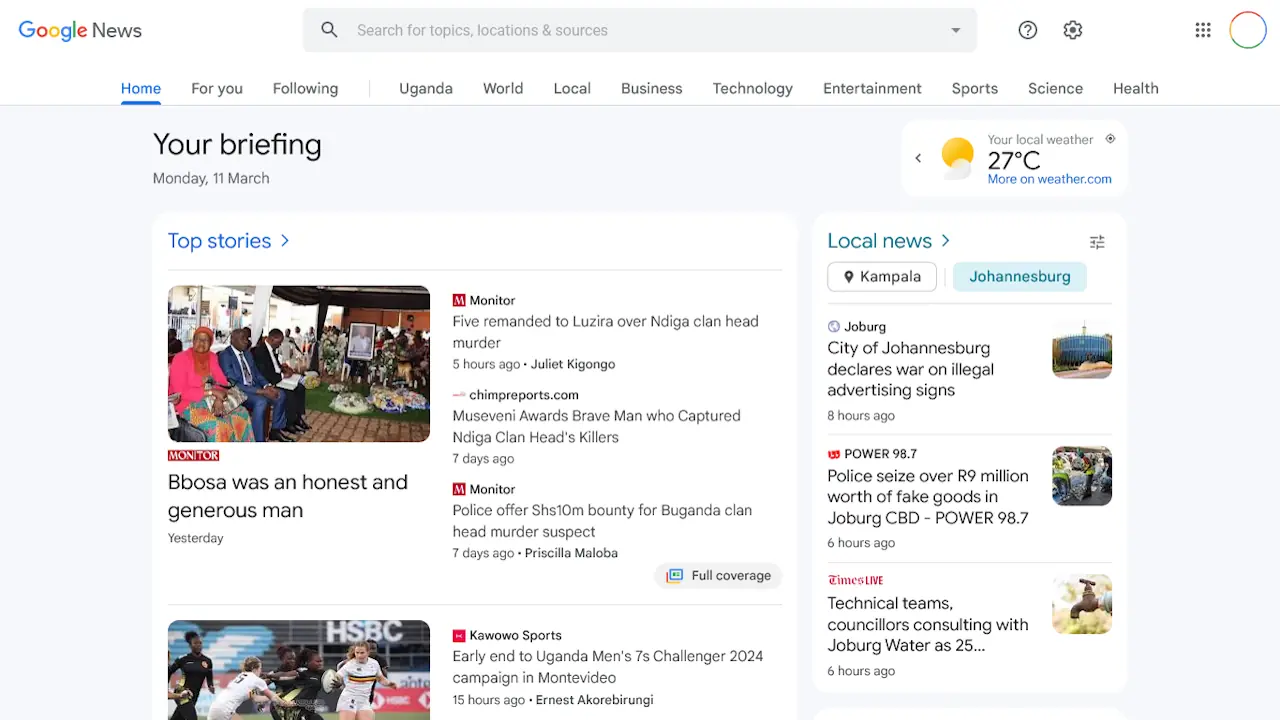1280x720 pixels.
Task: Open the Google account avatar
Action: coord(1248,30)
